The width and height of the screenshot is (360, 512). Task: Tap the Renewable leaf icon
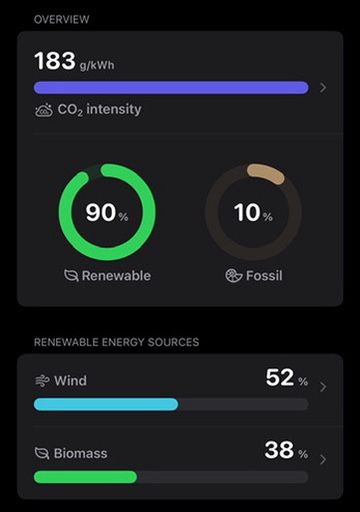coord(71,276)
